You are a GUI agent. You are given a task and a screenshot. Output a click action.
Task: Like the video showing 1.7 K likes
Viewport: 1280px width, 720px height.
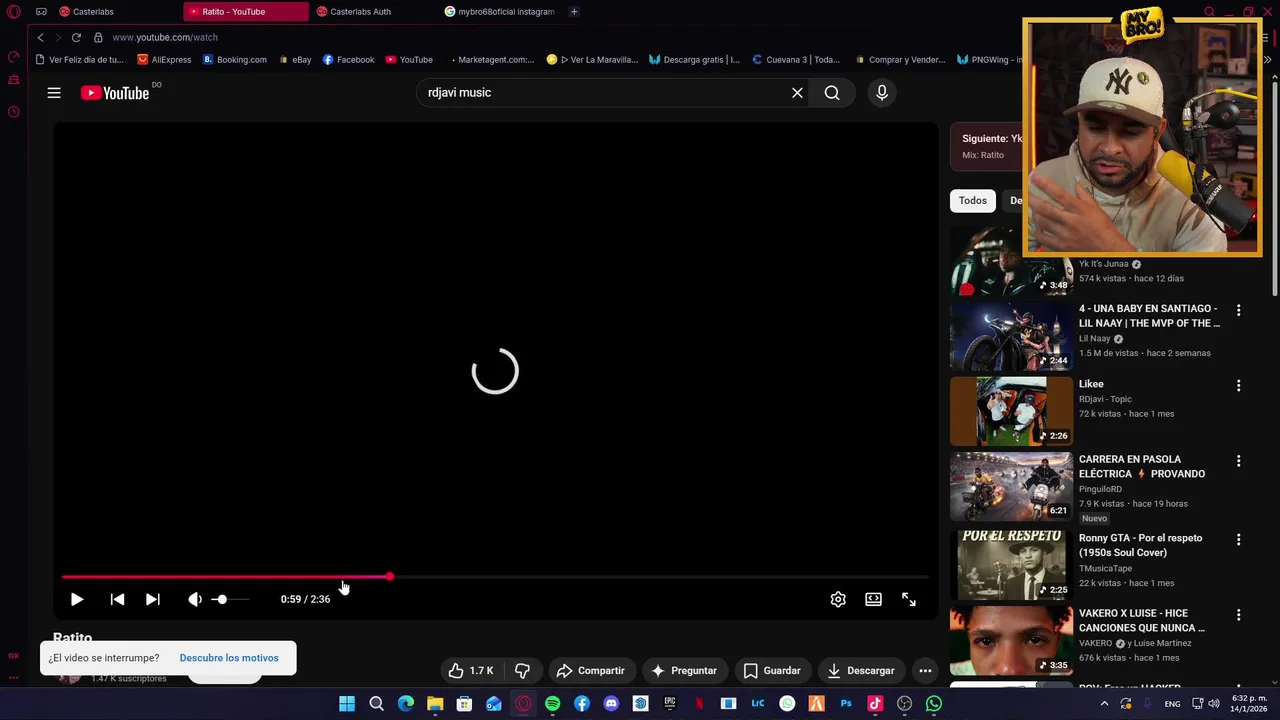coord(470,671)
